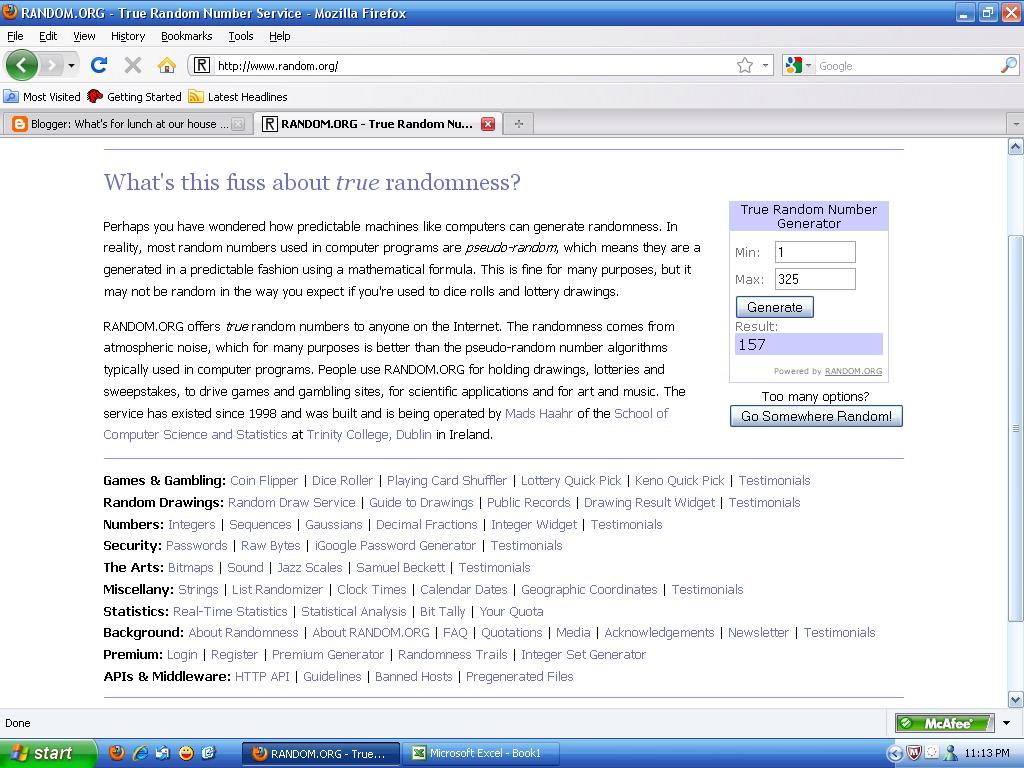Image resolution: width=1024 pixels, height=768 pixels.
Task: Click inside the Google search box
Action: (x=906, y=65)
